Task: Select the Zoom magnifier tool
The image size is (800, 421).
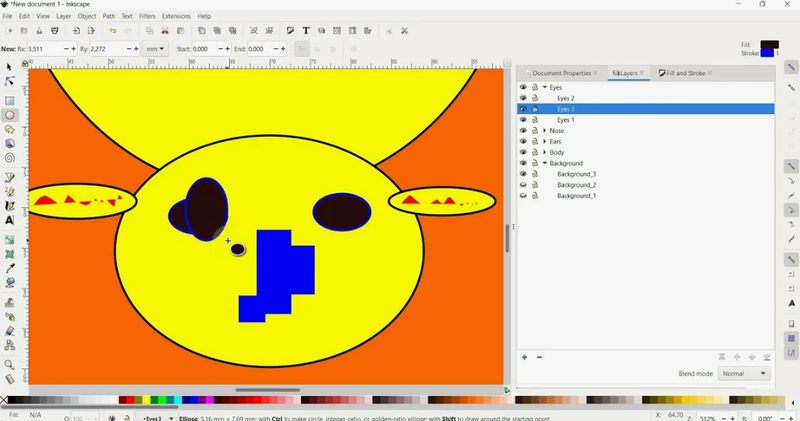Action: point(9,364)
